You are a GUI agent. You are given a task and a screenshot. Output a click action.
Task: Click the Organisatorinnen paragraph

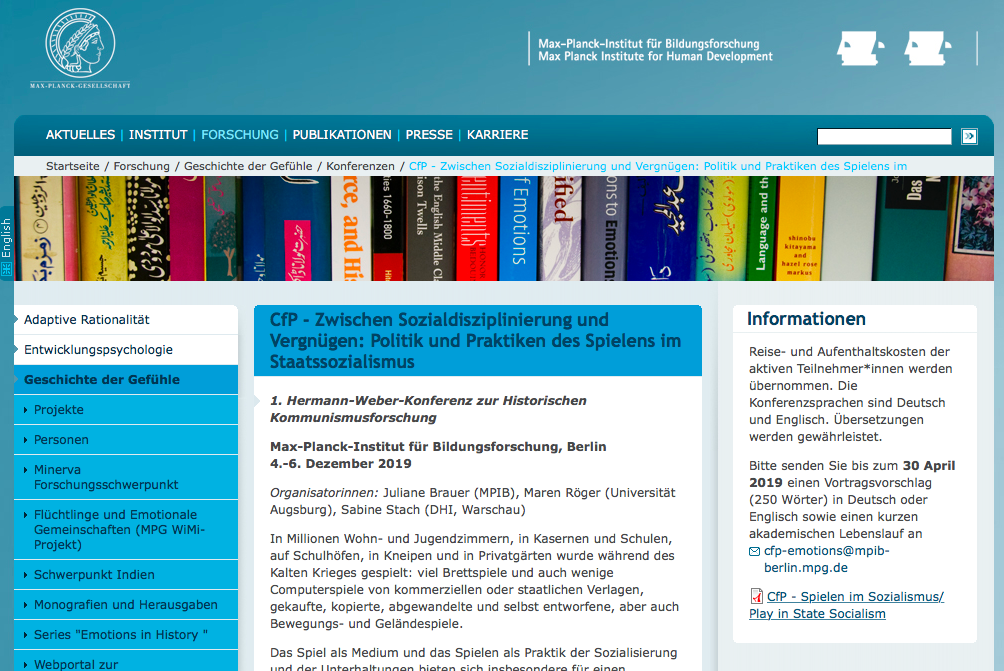[x=473, y=501]
